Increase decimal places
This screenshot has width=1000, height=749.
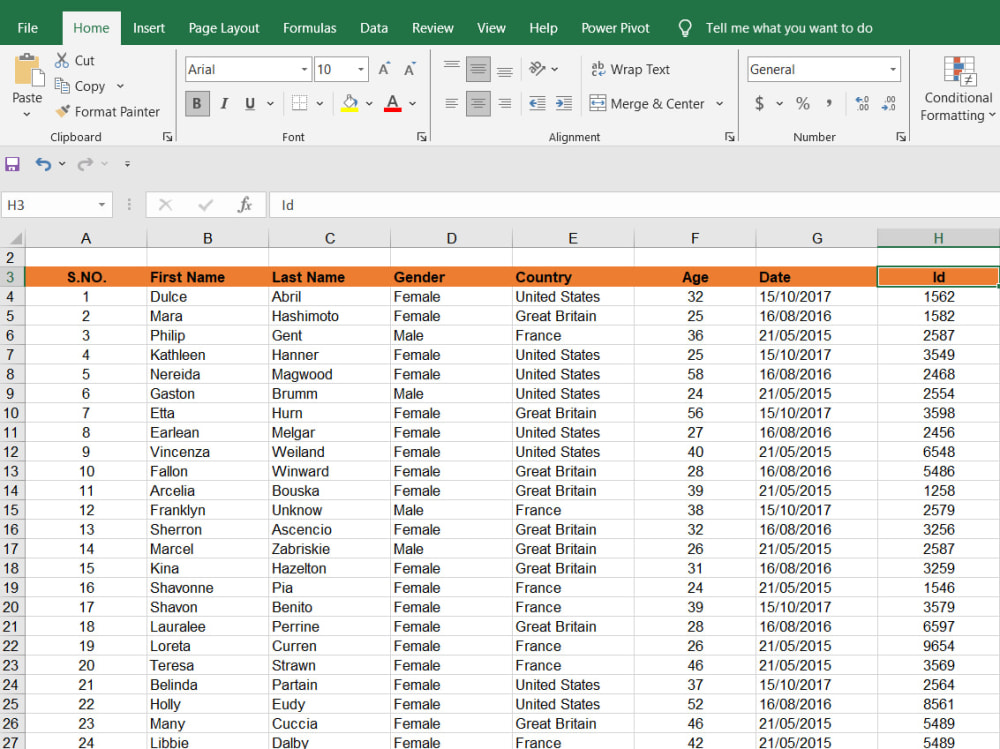tap(862, 103)
